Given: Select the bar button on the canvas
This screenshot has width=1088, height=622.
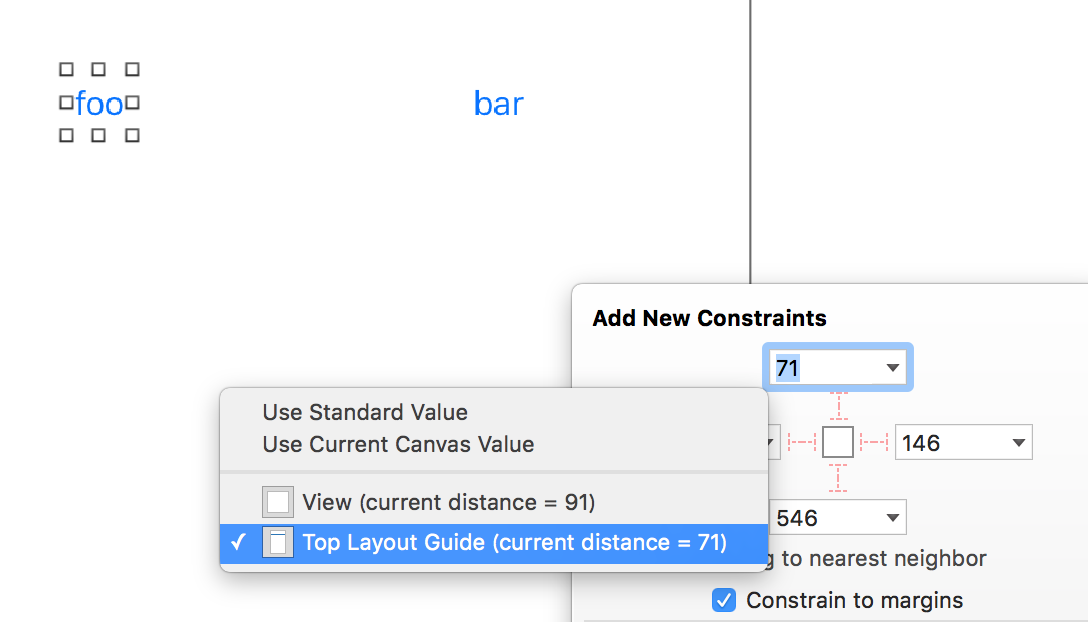Looking at the screenshot, I should [498, 103].
